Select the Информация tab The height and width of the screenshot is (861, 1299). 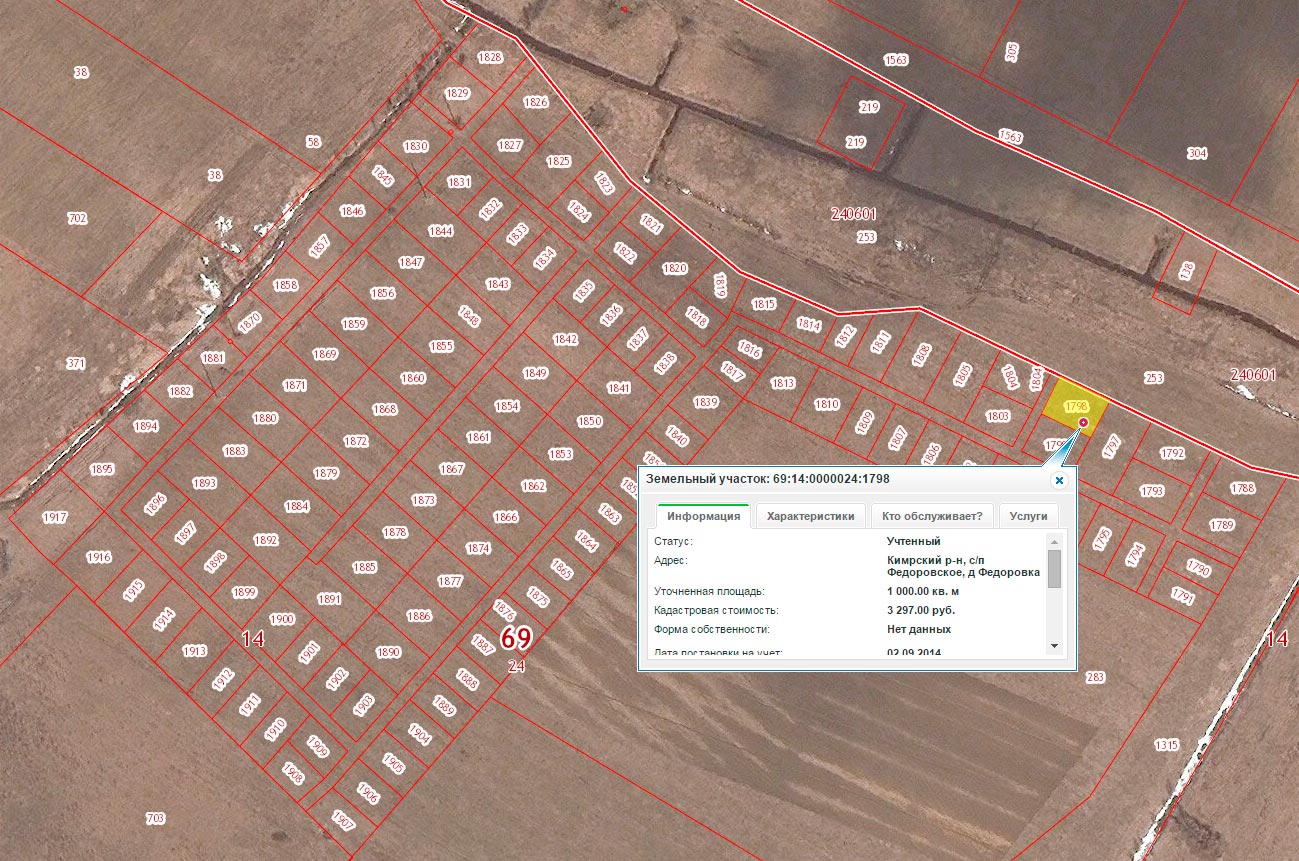[x=704, y=516]
